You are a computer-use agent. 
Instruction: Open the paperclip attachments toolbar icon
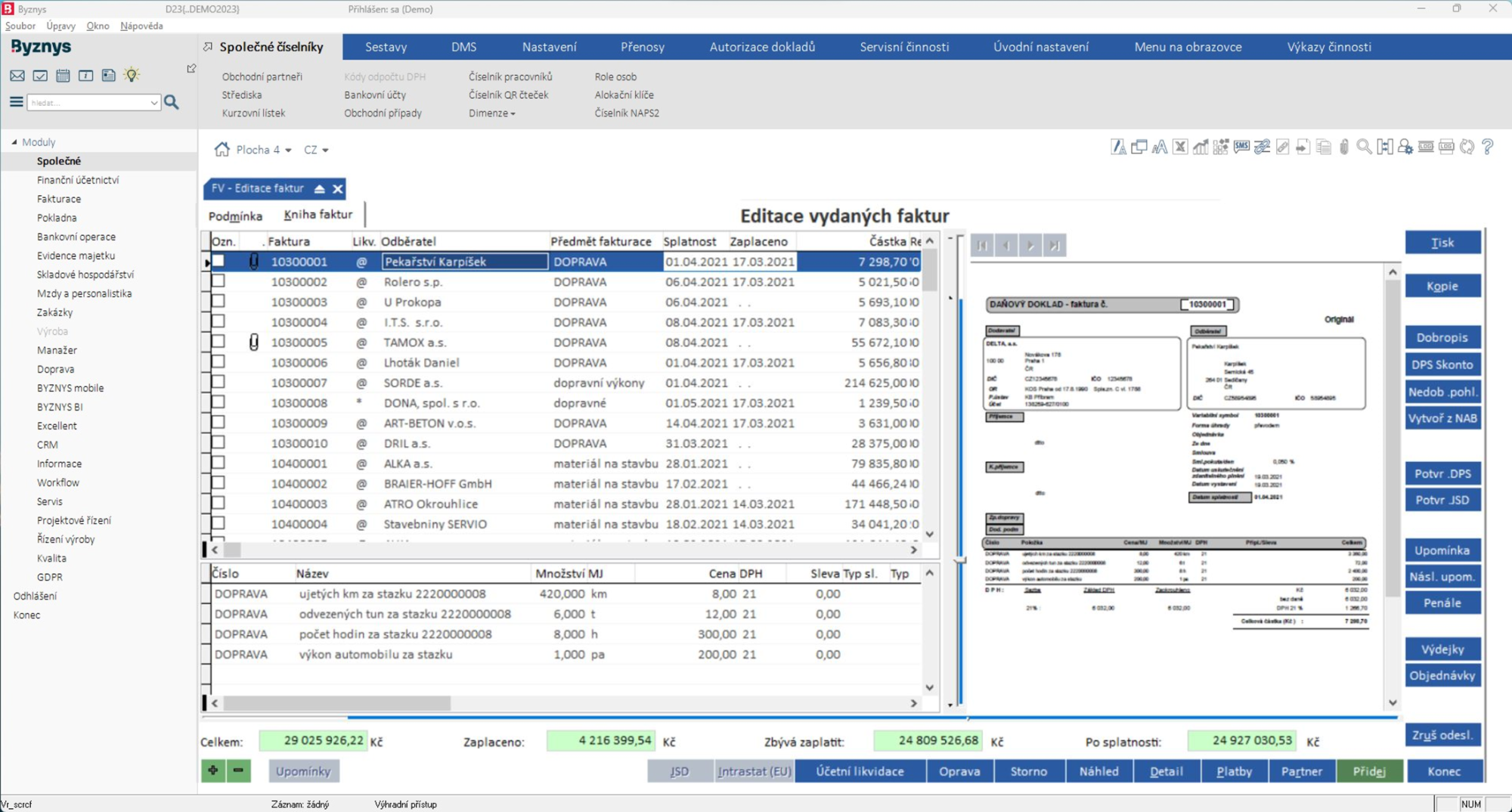(x=1343, y=147)
